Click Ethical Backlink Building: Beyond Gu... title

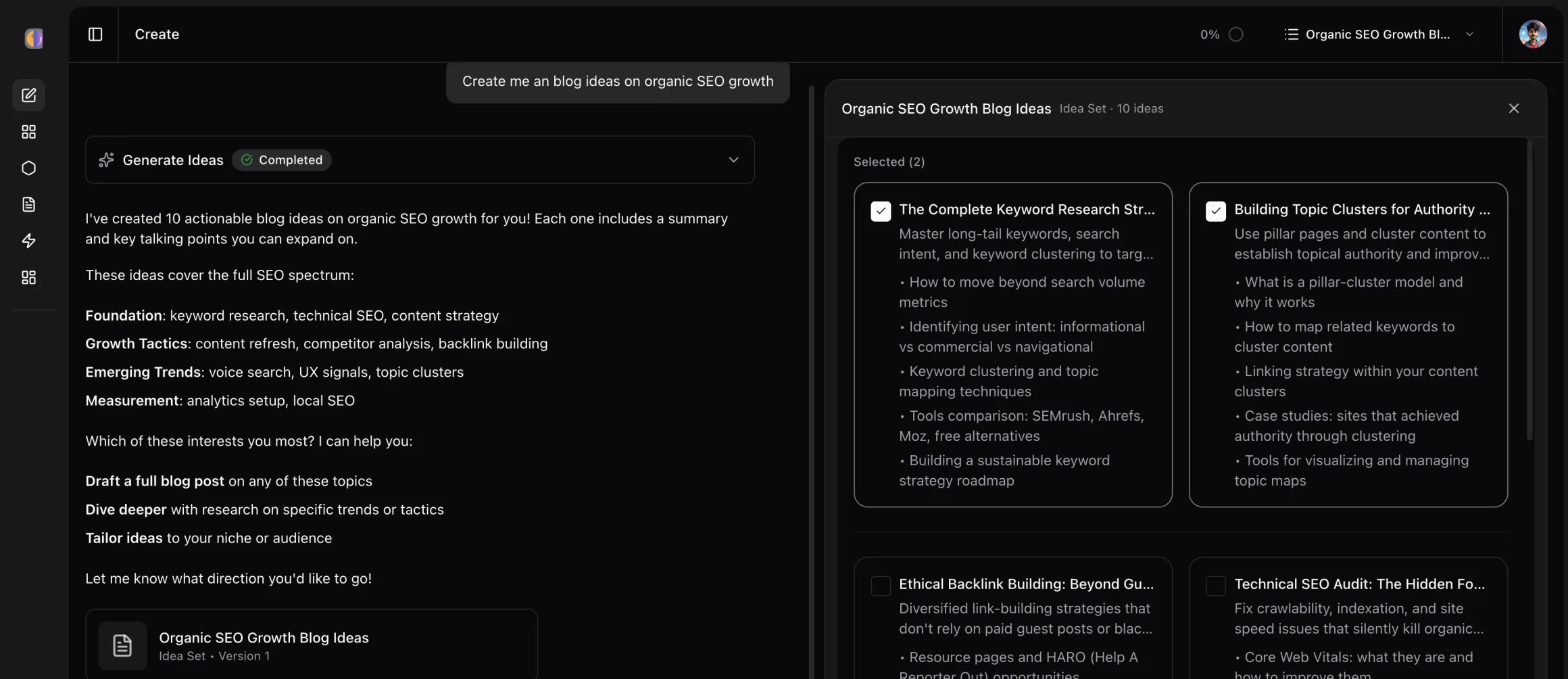tap(1026, 584)
